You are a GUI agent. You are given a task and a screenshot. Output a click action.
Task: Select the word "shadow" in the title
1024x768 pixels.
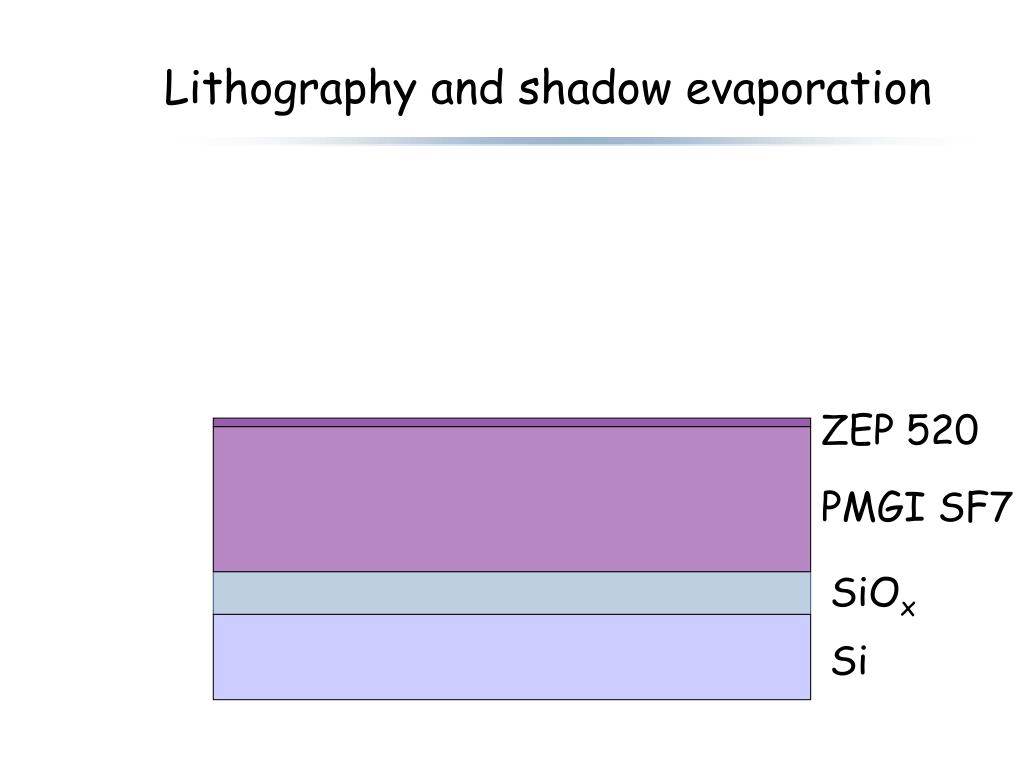pyautogui.click(x=594, y=88)
